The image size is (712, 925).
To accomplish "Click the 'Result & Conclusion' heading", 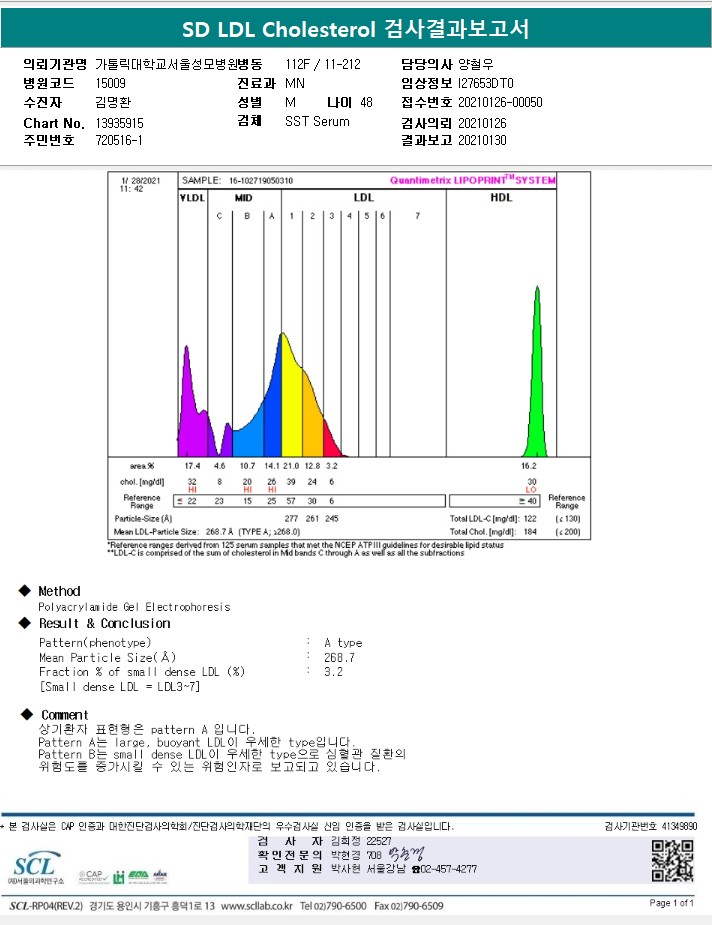I will click(x=104, y=624).
